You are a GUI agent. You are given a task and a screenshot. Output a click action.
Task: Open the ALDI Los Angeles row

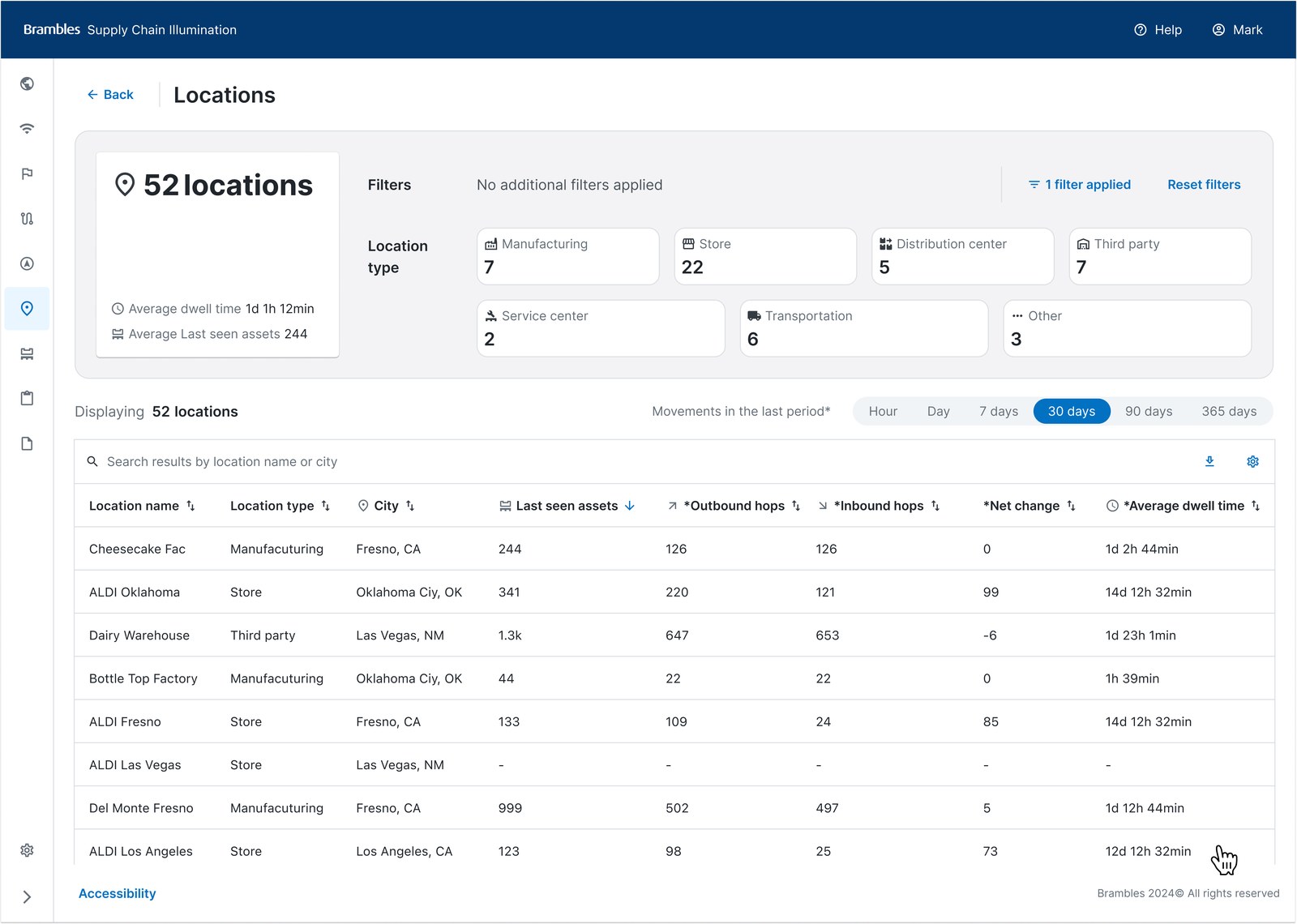pos(674,849)
